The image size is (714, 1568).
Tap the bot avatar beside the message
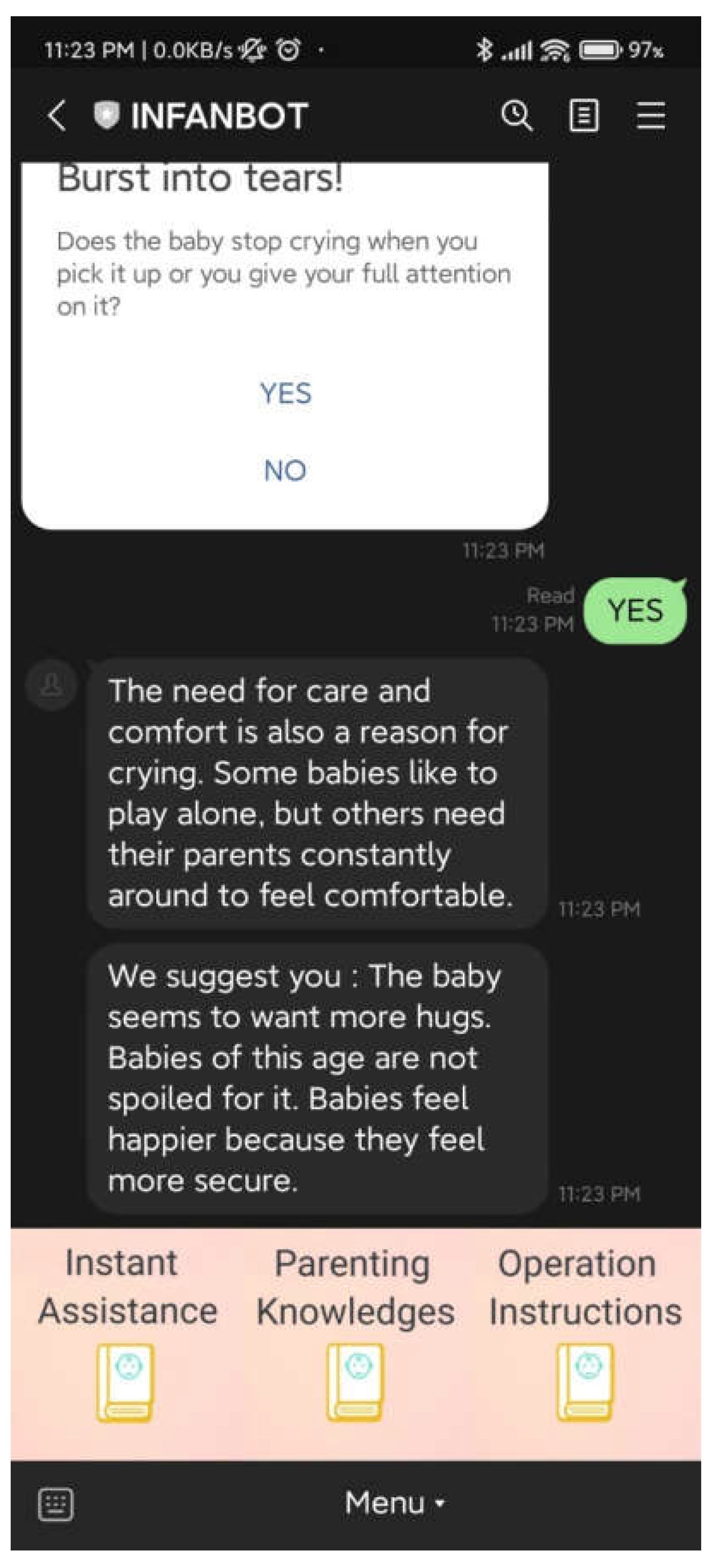click(x=52, y=684)
